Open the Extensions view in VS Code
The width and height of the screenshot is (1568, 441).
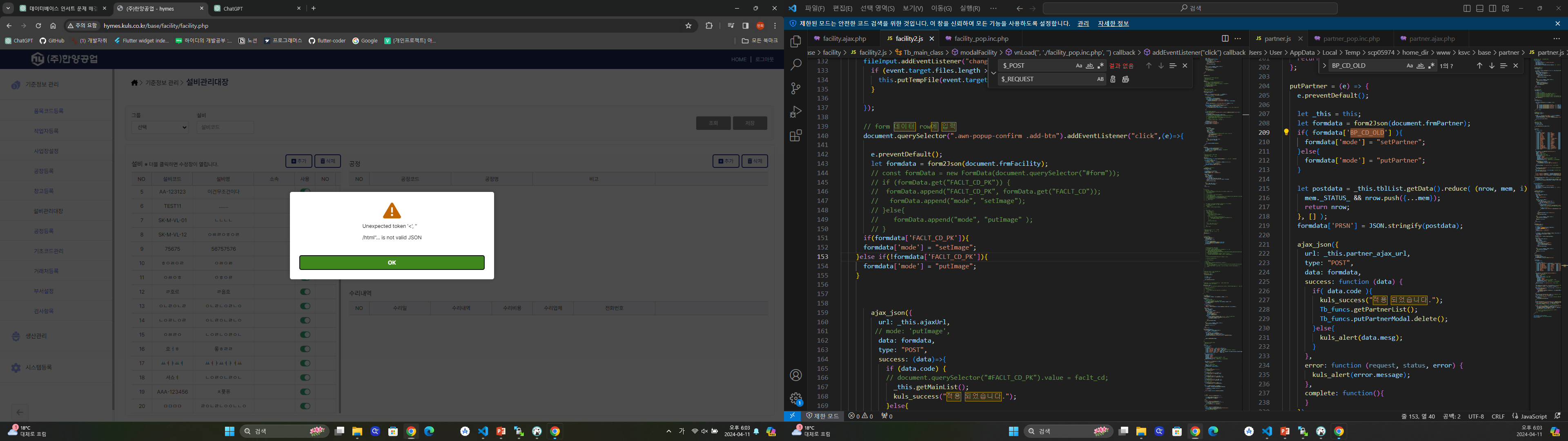(795, 136)
